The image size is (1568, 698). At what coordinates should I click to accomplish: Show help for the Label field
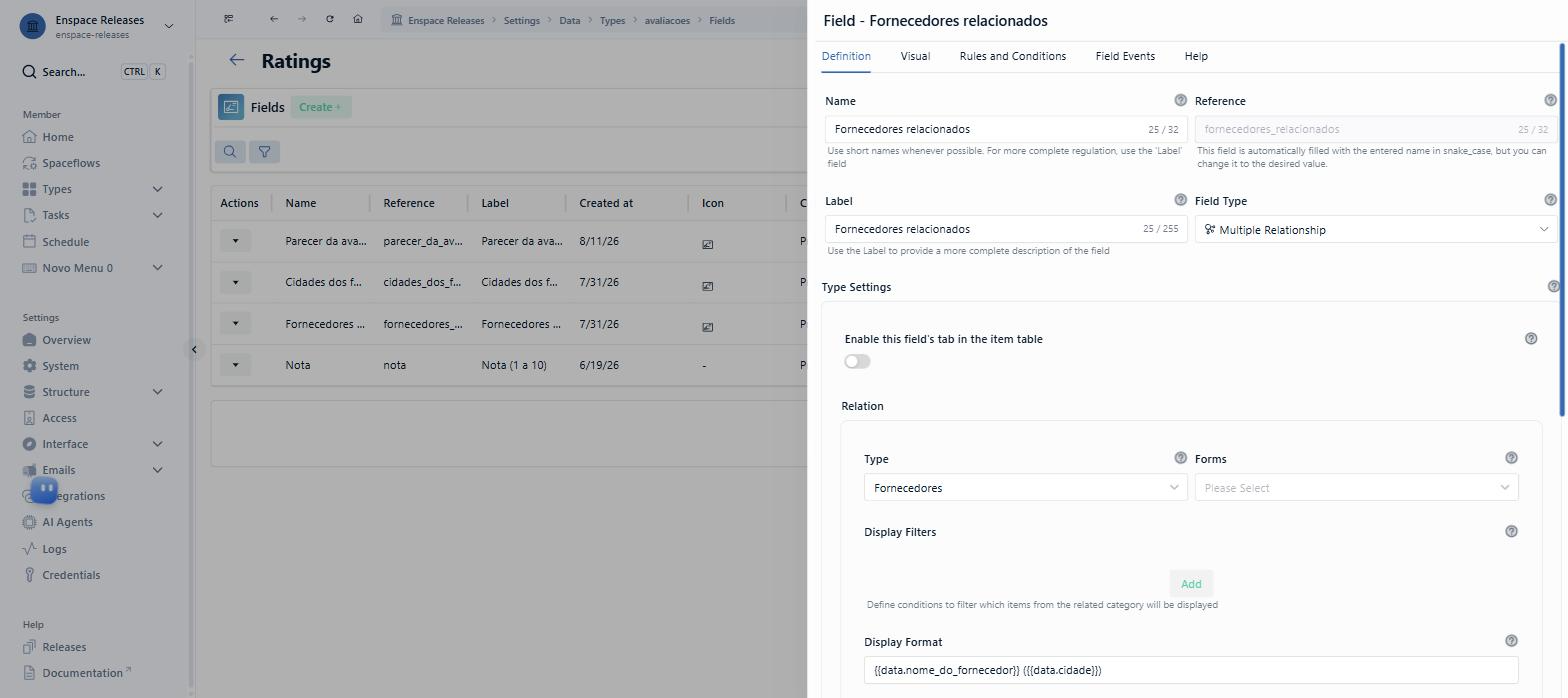click(1180, 200)
